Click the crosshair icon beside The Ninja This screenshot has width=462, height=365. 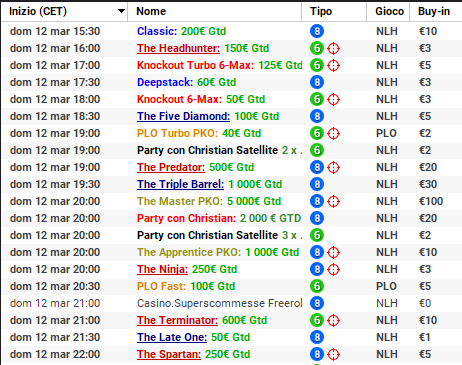(x=333, y=269)
